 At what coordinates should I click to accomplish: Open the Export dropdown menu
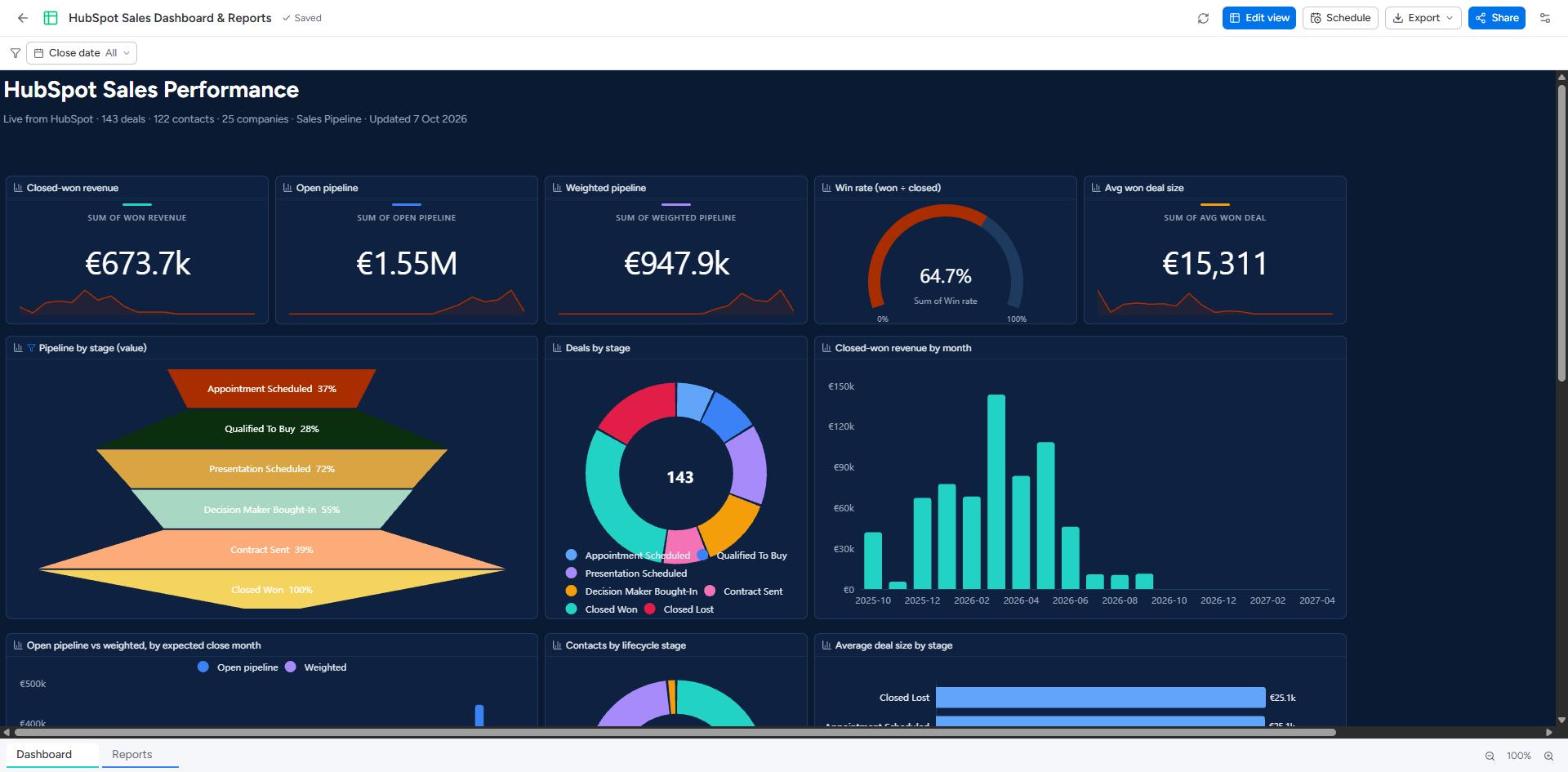point(1423,18)
